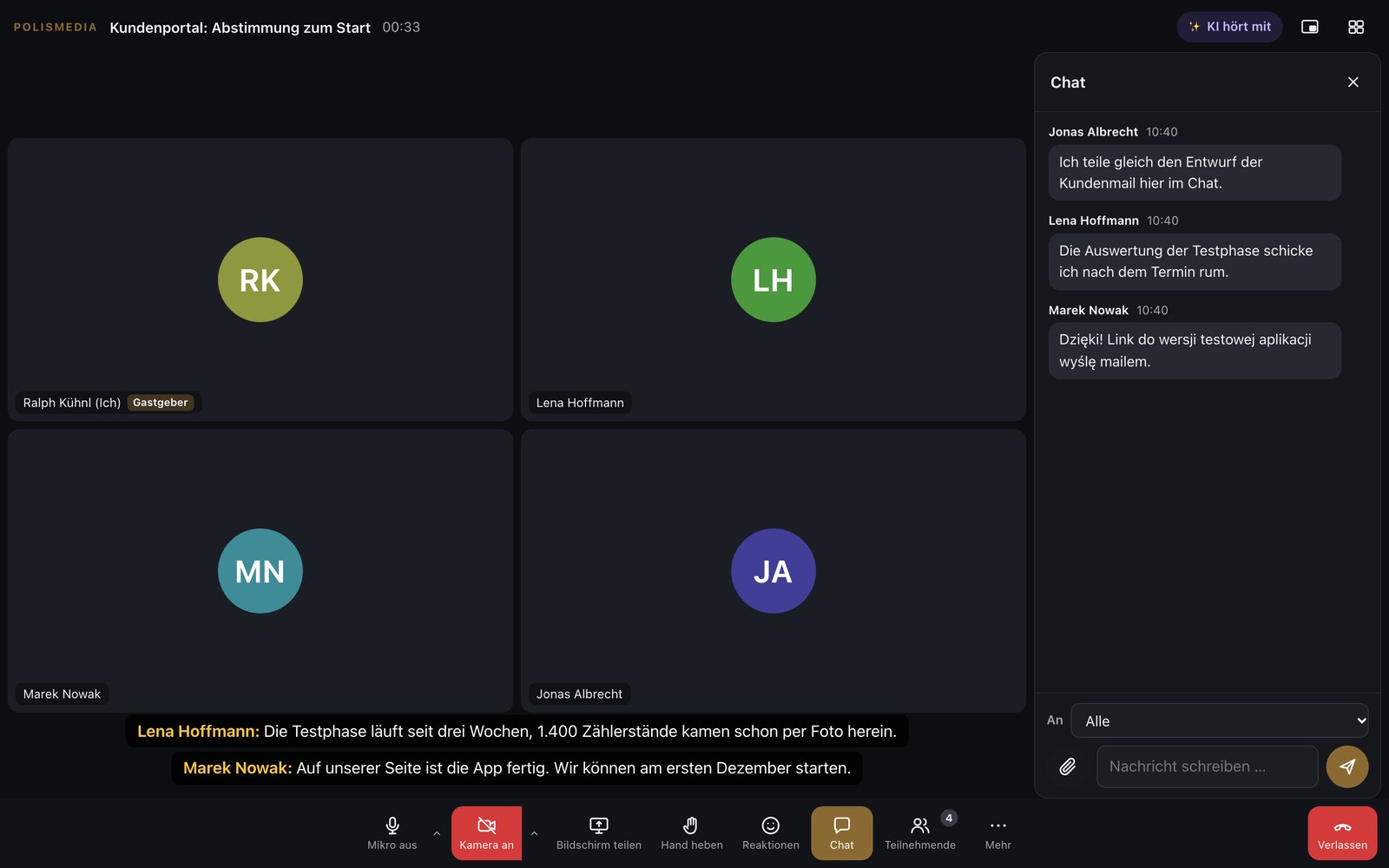
Task: Click Jonas Albrecht's chat message bubble
Action: pos(1195,173)
